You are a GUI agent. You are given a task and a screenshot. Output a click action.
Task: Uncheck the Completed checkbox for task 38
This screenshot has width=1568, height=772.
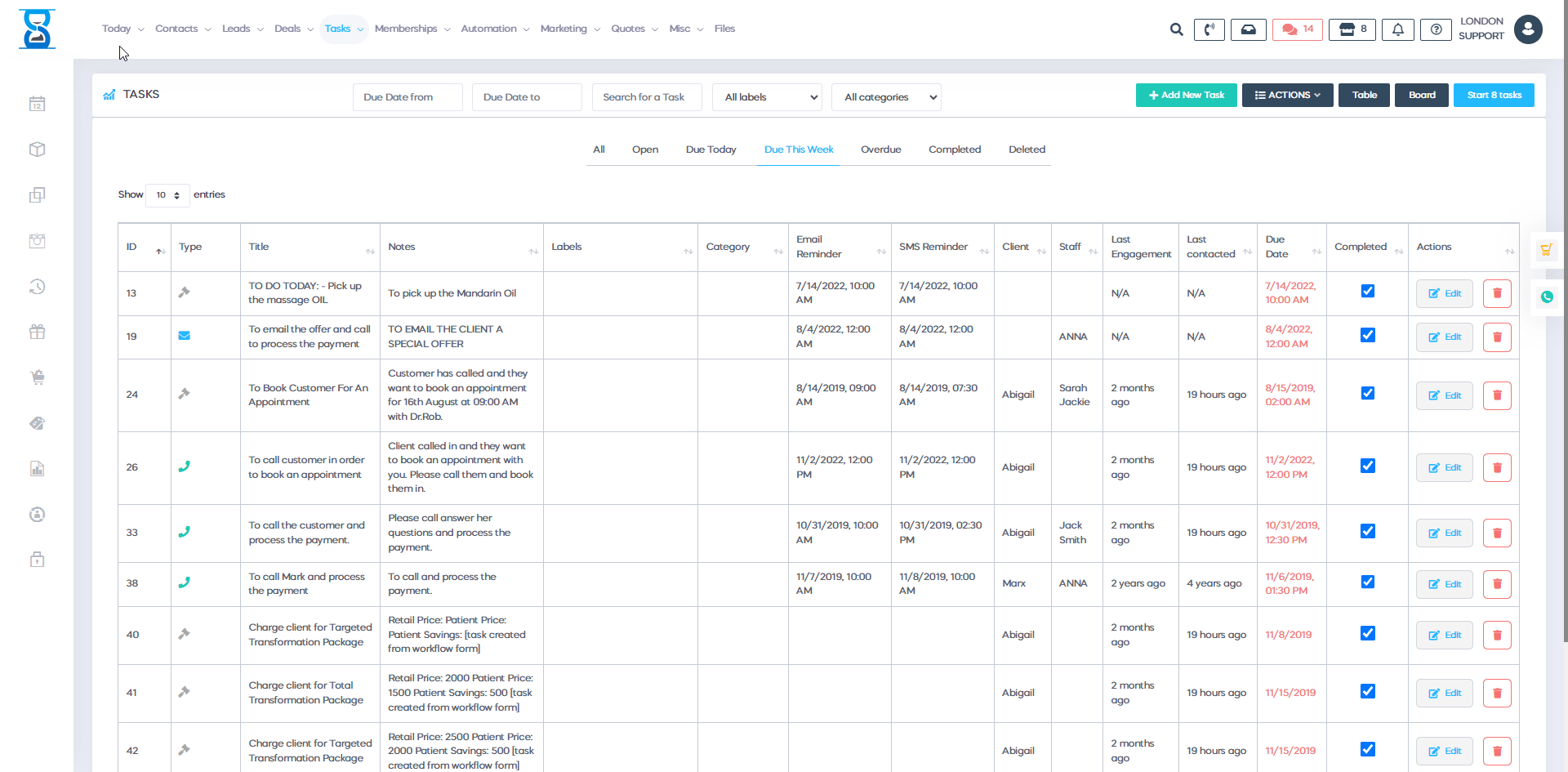click(x=1368, y=582)
